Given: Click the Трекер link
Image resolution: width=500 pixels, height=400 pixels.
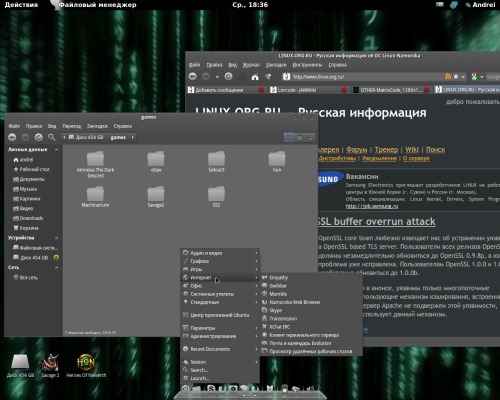Looking at the screenshot, I should point(386,149).
